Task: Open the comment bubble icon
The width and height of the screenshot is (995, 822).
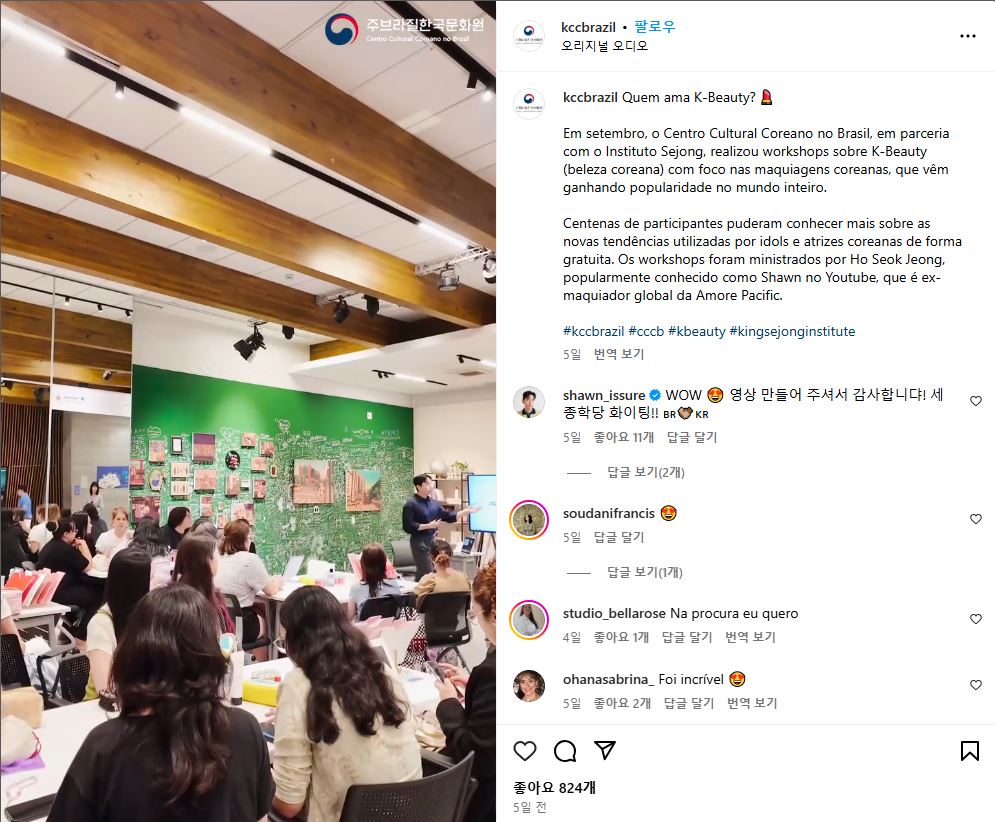Action: pyautogui.click(x=565, y=751)
